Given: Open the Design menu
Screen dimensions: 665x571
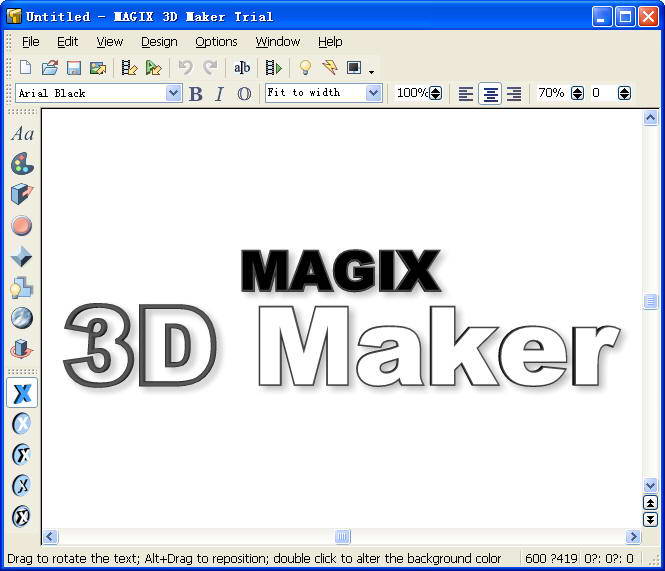Looking at the screenshot, I should pyautogui.click(x=159, y=42).
